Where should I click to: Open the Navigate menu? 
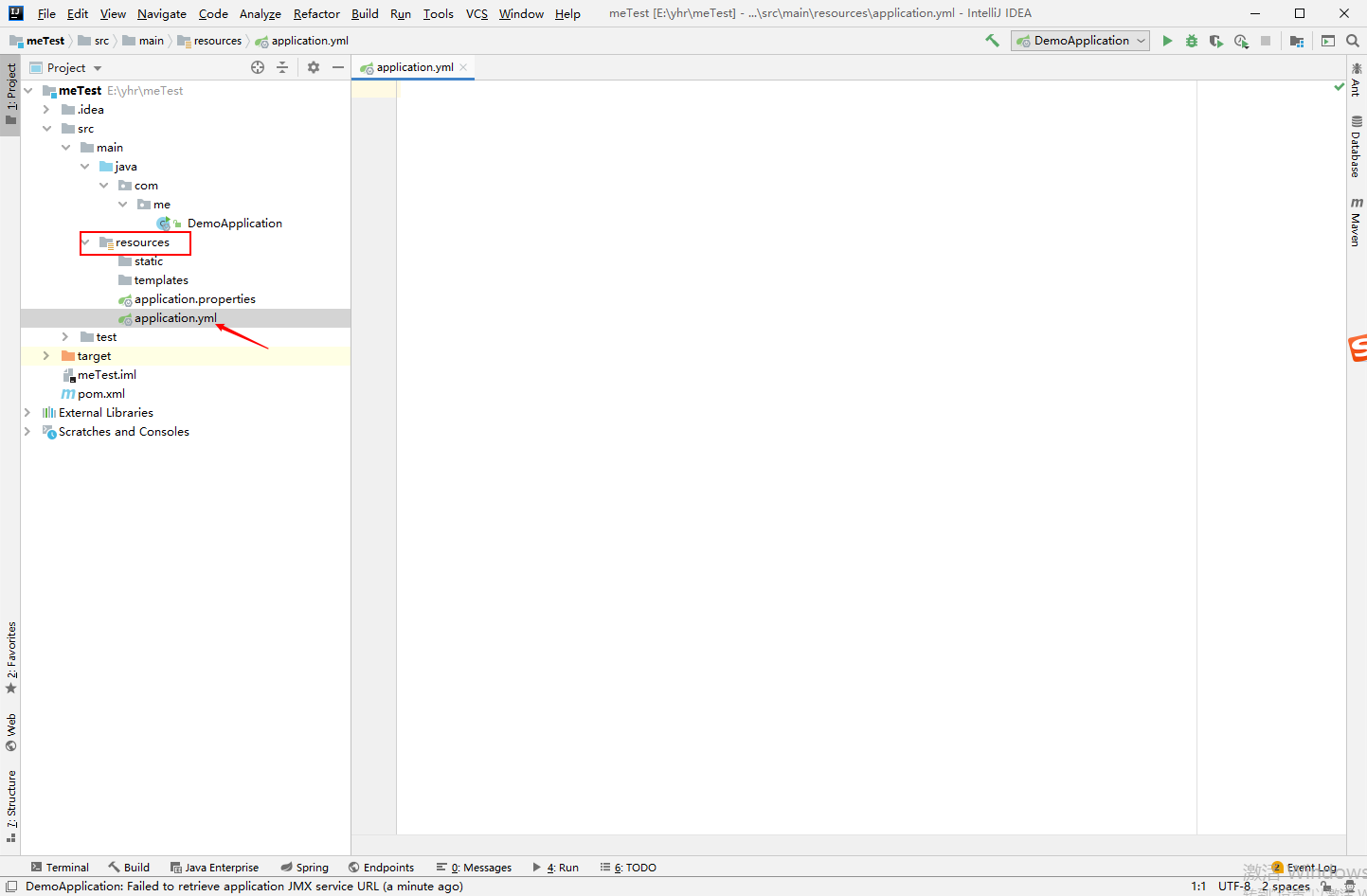pos(162,13)
